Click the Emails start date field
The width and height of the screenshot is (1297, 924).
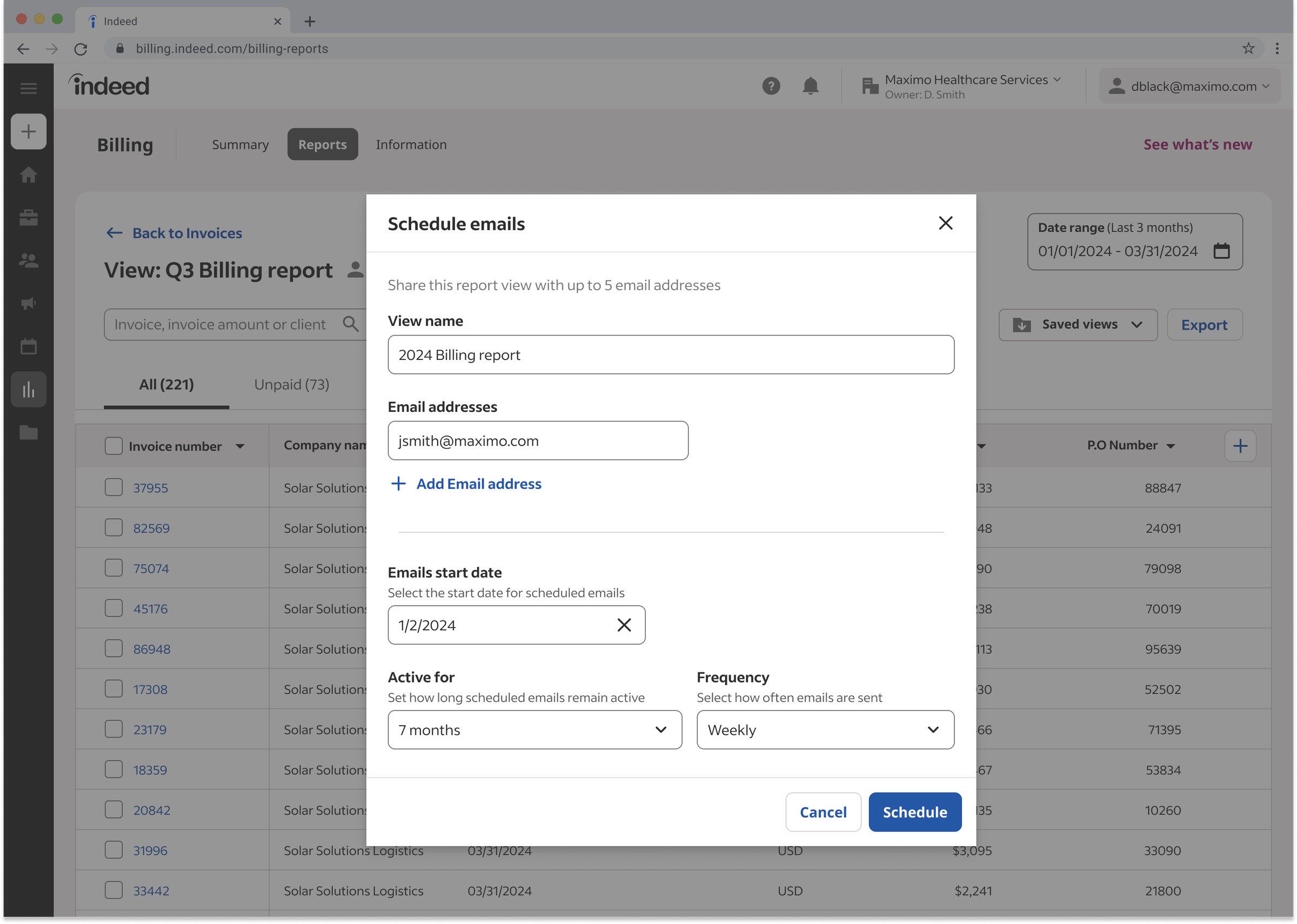[x=516, y=625]
